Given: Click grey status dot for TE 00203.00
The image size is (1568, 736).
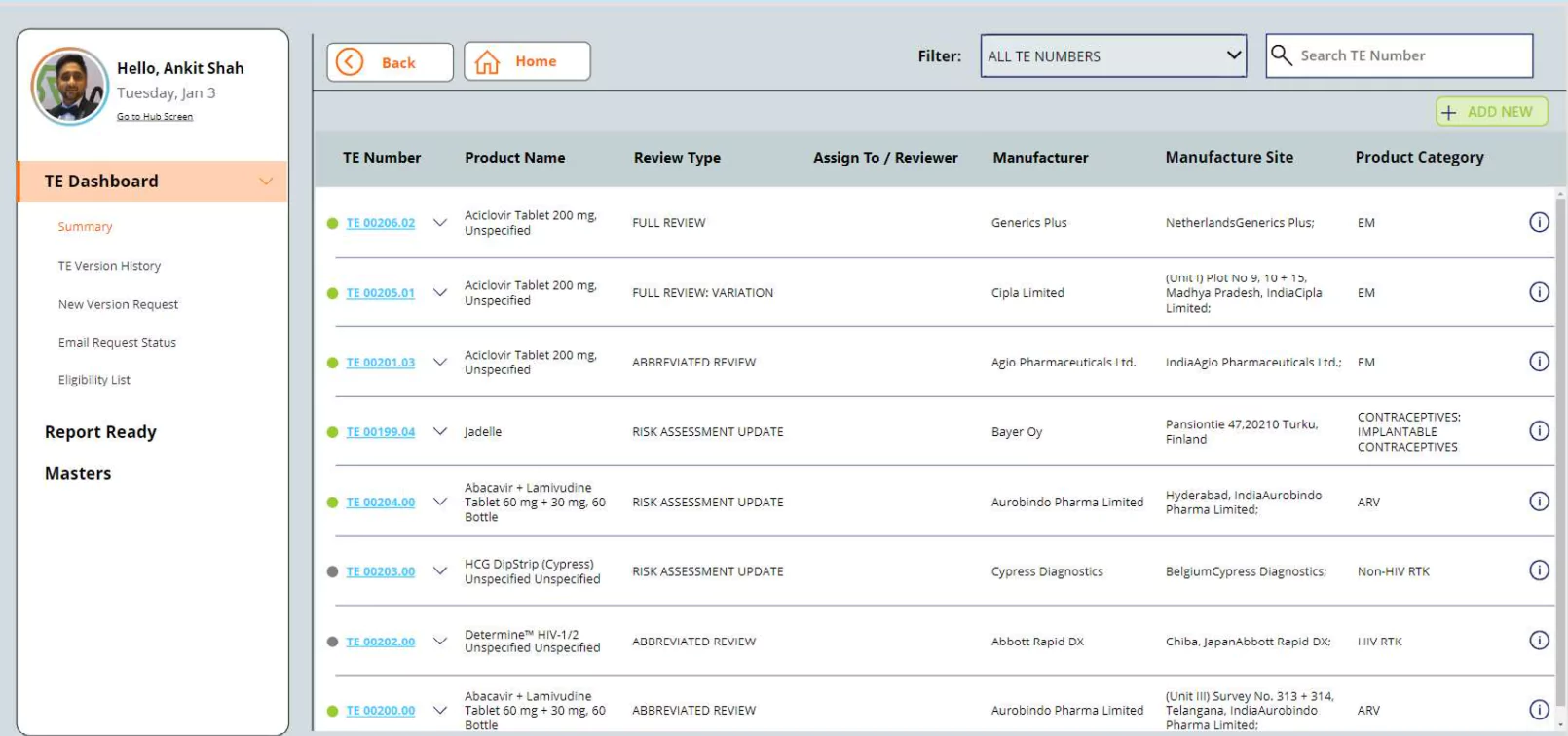Looking at the screenshot, I should [x=332, y=571].
